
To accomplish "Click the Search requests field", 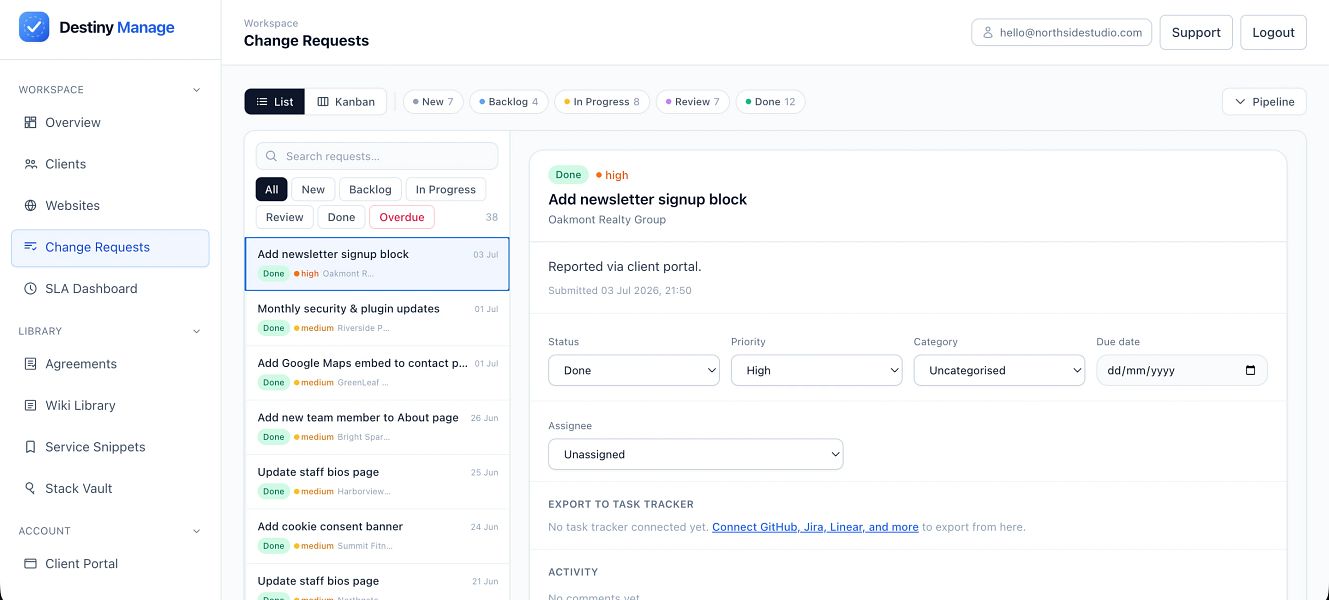I will (377, 156).
